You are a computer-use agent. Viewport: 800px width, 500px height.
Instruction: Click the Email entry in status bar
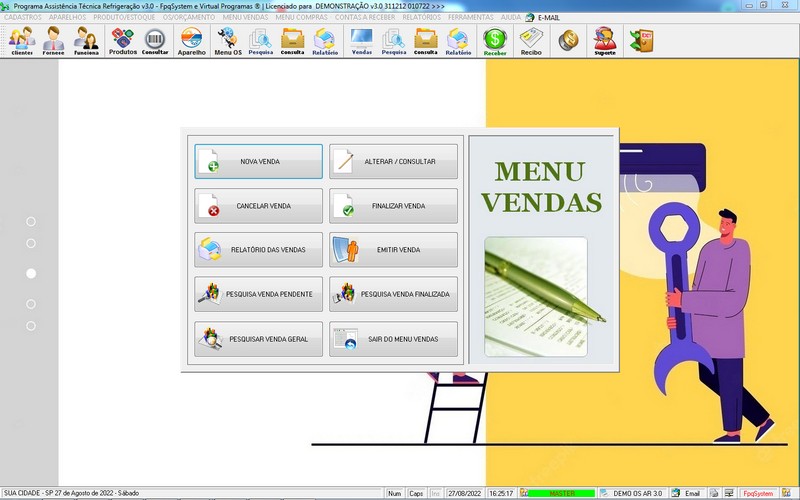(x=686, y=493)
